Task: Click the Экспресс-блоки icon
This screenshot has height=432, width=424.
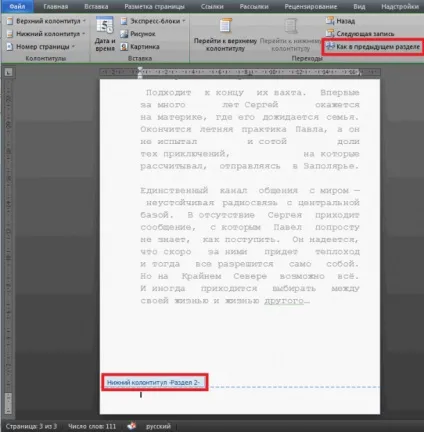Action: point(124,21)
